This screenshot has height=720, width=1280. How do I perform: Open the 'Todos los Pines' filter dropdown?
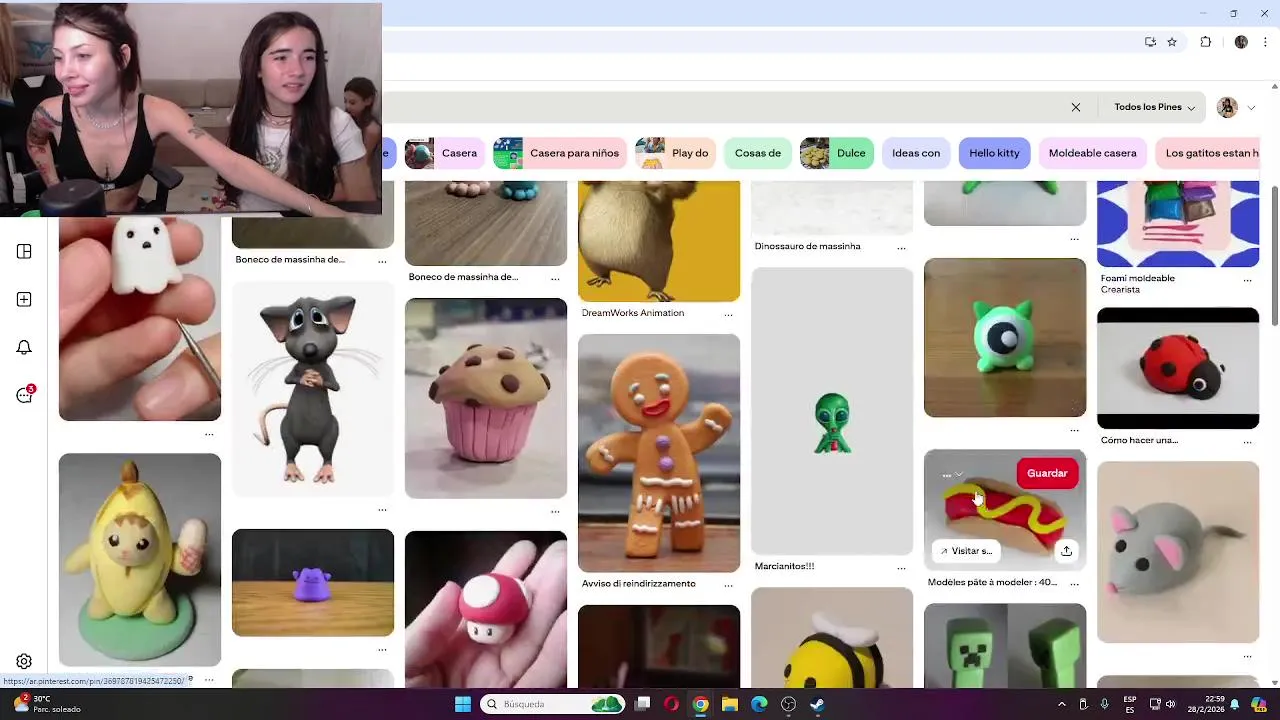(x=1154, y=107)
